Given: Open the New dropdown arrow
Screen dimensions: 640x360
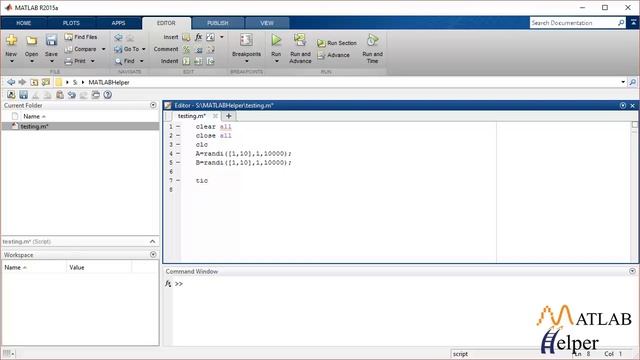Looking at the screenshot, I should pos(11,61).
